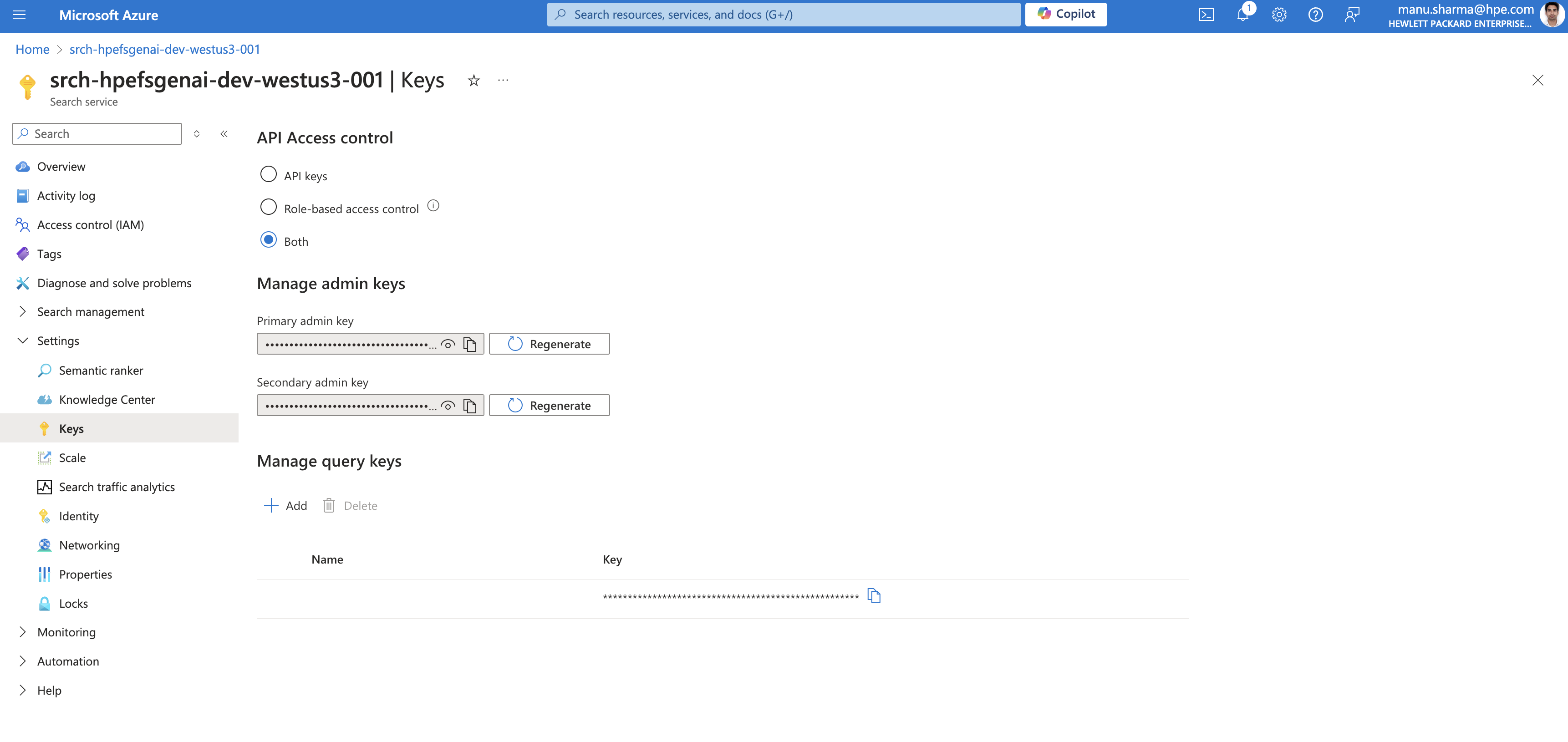Select Role-based access control option
Viewport: 1568px width, 742px height.
[x=269, y=207]
